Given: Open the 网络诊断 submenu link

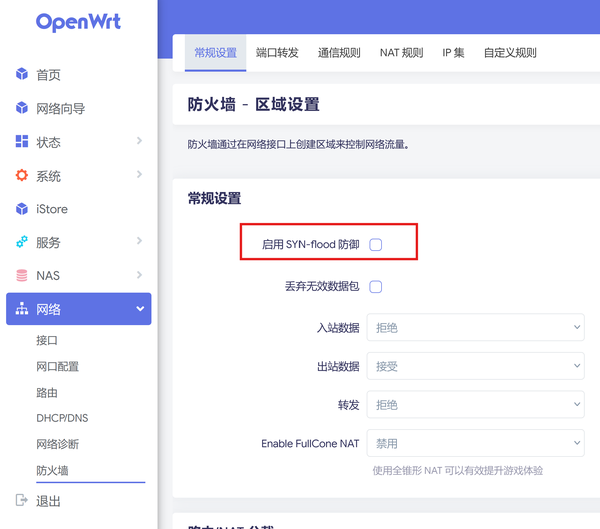Looking at the screenshot, I should click(58, 444).
